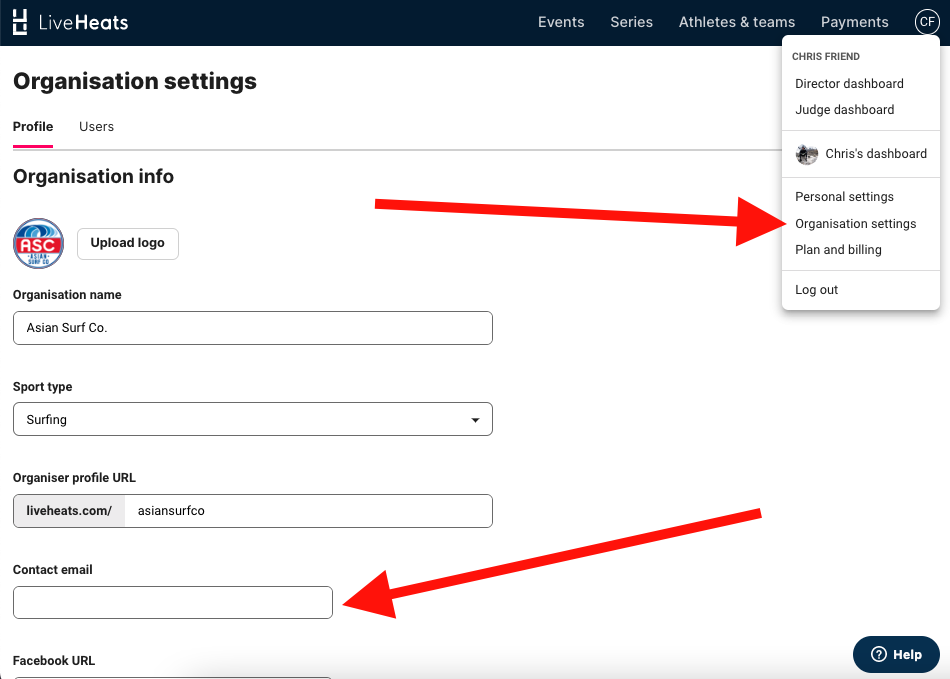This screenshot has height=679, width=950.
Task: Click the liveheats.com/ URL prefix
Action: pyautogui.click(x=69, y=511)
